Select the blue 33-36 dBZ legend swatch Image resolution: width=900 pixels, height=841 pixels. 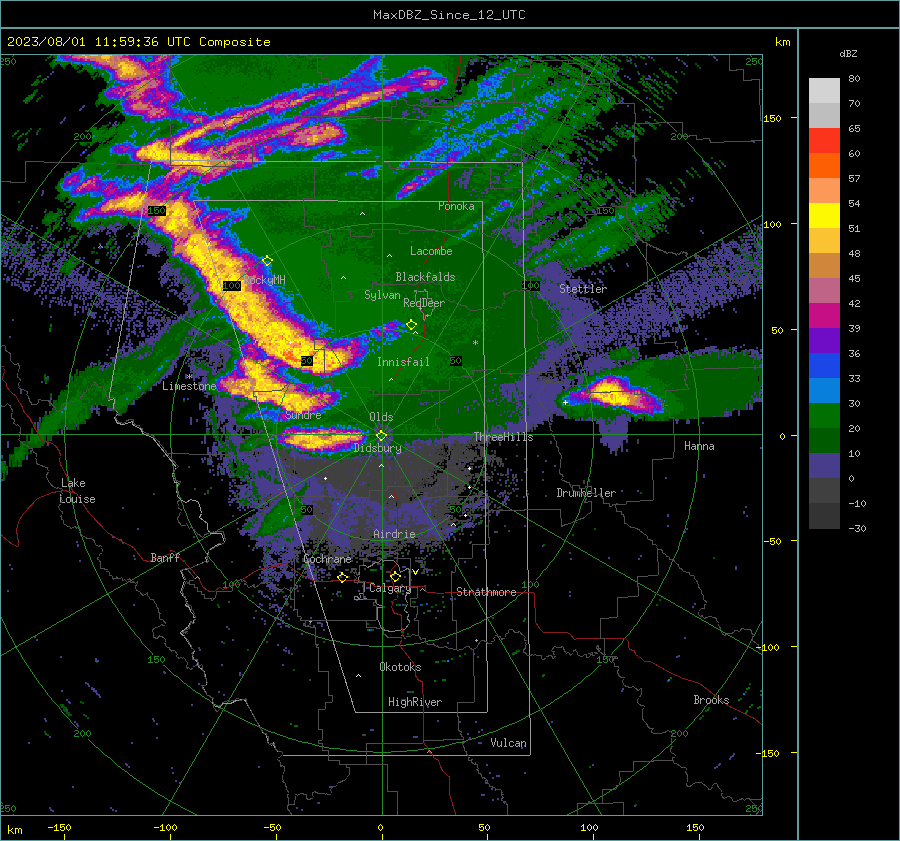pyautogui.click(x=824, y=366)
